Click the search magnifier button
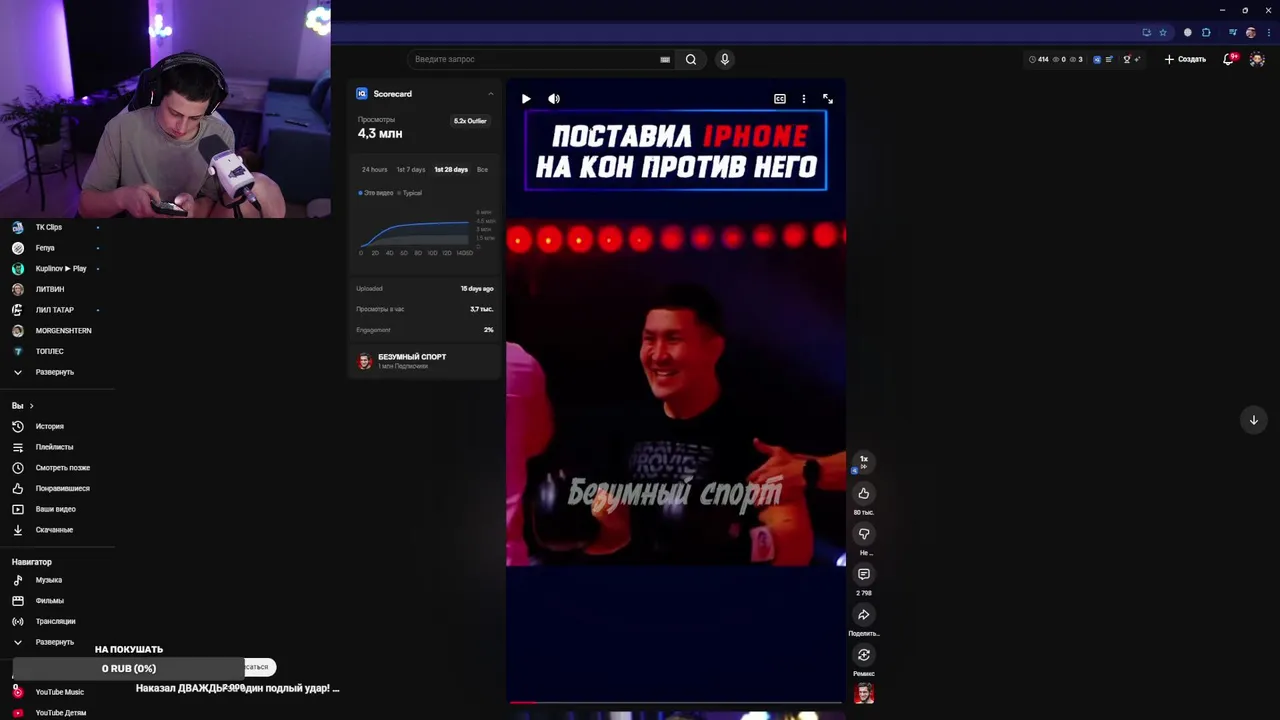This screenshot has width=1280, height=720. [691, 59]
